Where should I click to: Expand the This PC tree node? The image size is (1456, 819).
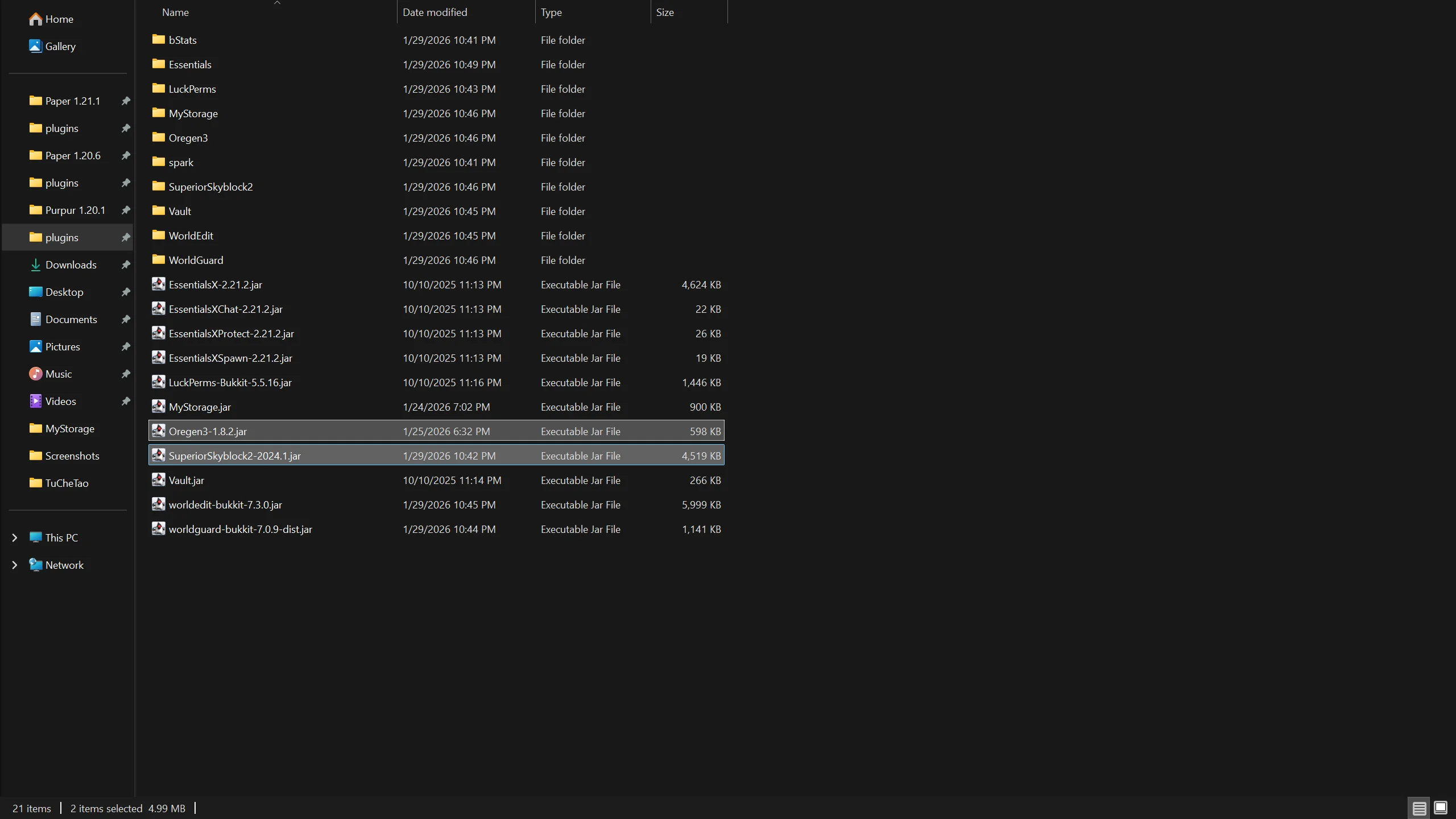click(15, 538)
